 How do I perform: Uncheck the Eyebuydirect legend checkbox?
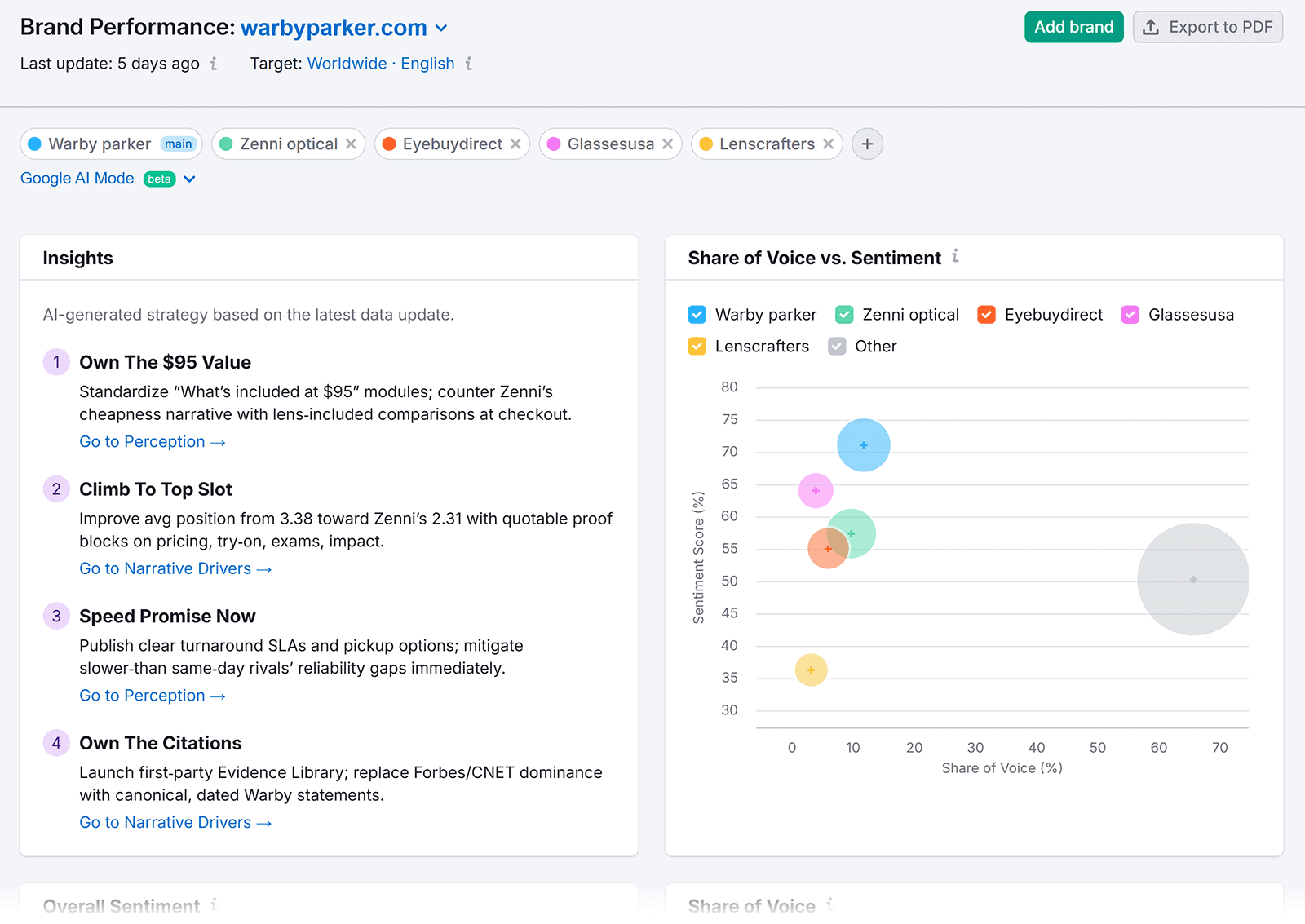pos(986,314)
